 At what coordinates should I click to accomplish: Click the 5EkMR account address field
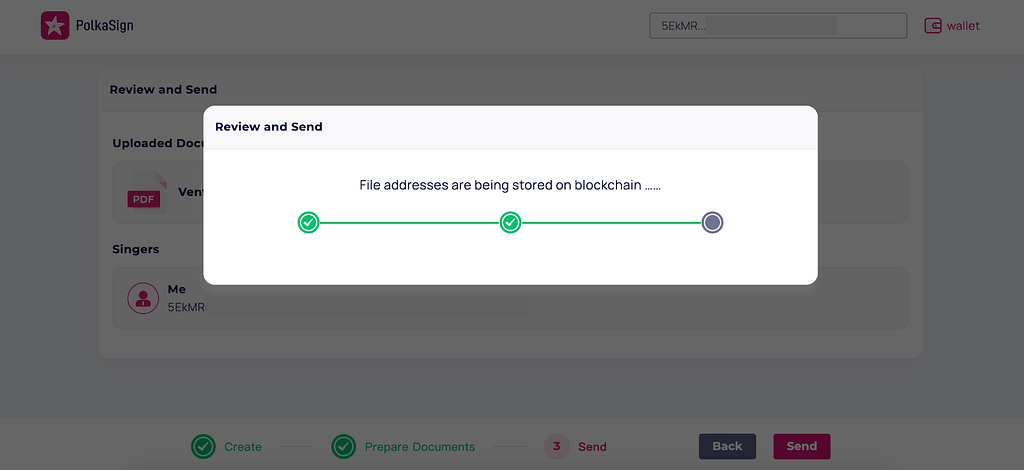(x=777, y=26)
